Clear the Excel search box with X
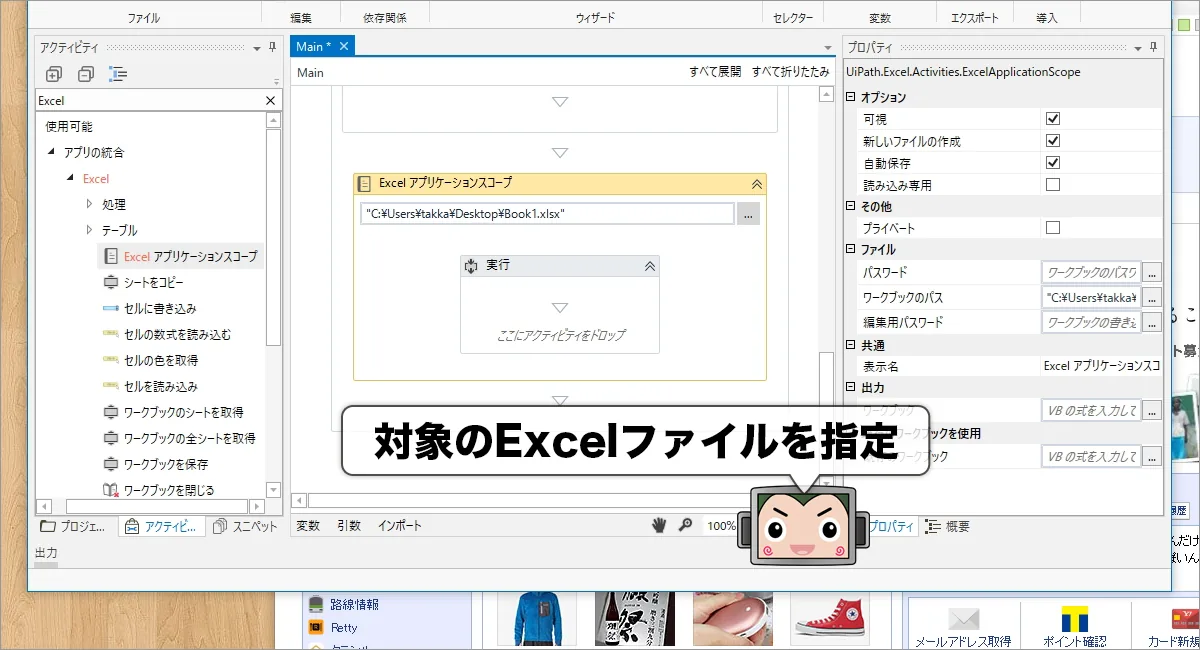This screenshot has height=650, width=1200. click(270, 101)
